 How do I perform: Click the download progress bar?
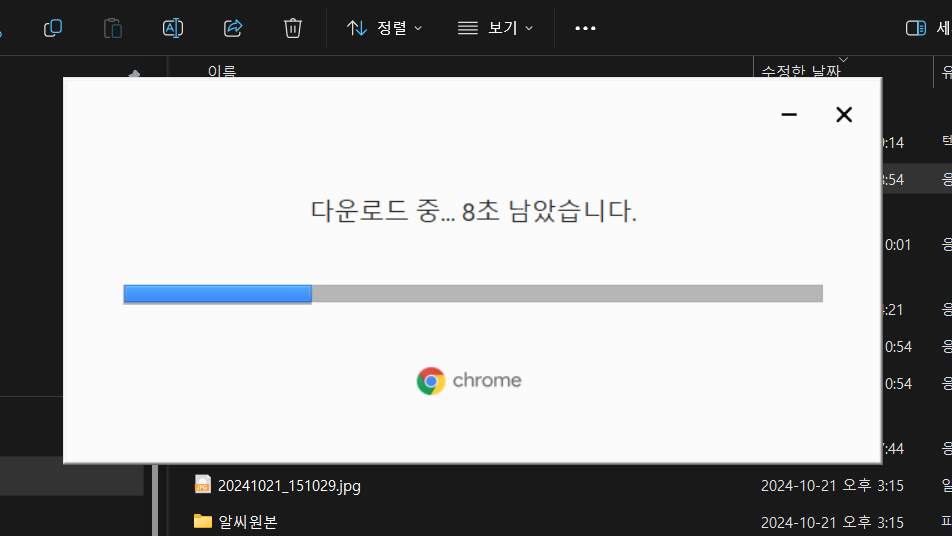tap(473, 294)
